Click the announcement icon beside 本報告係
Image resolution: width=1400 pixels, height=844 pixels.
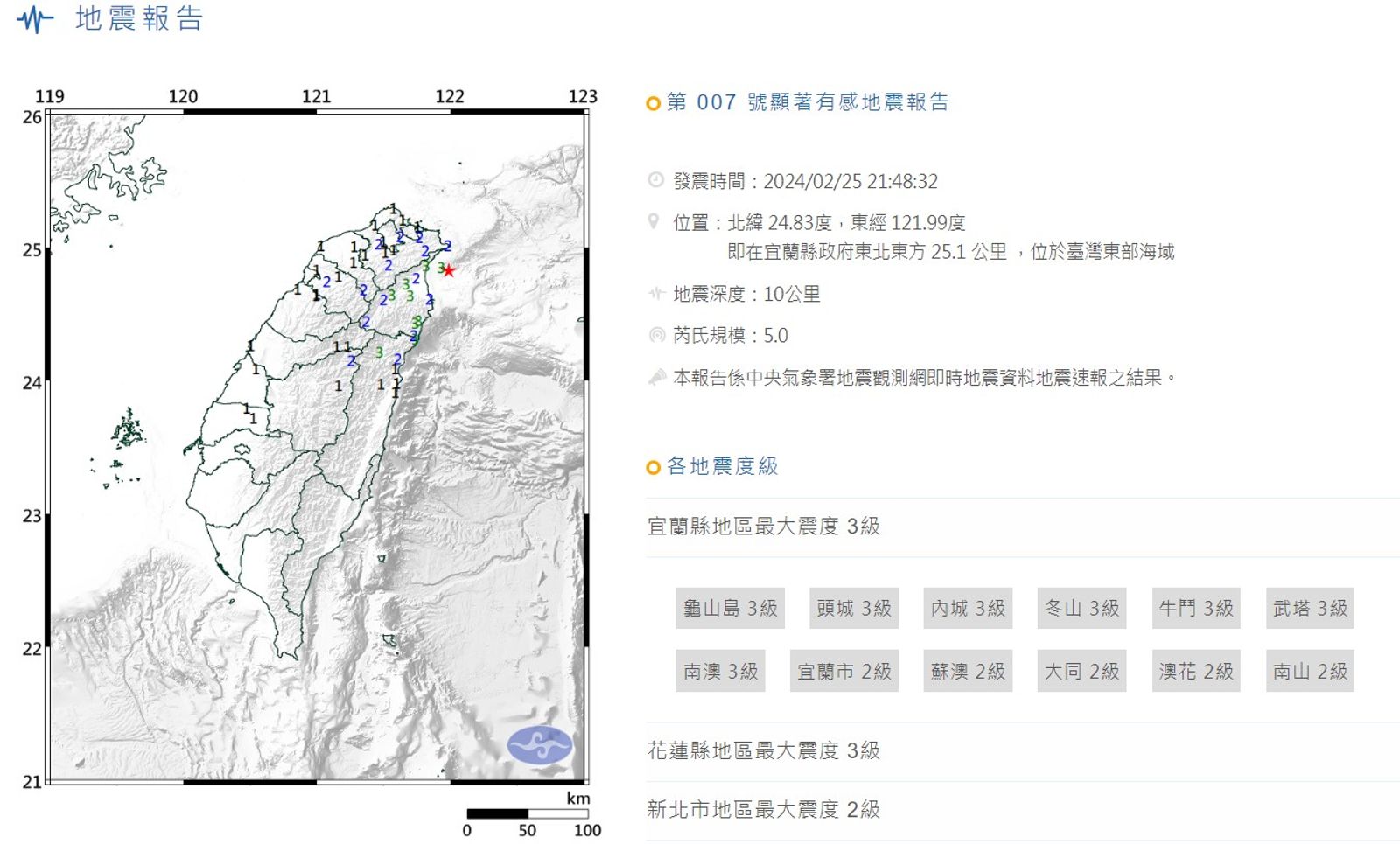[656, 377]
